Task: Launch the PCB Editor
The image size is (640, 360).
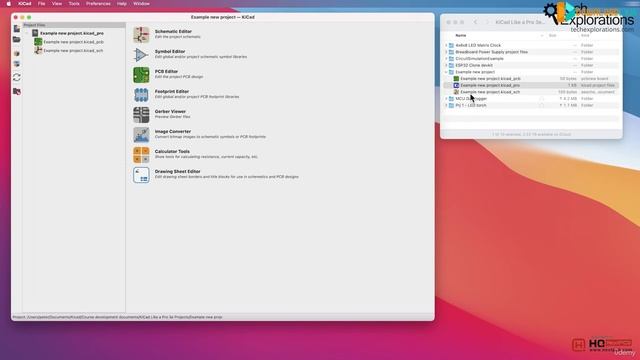Action: [x=141, y=75]
